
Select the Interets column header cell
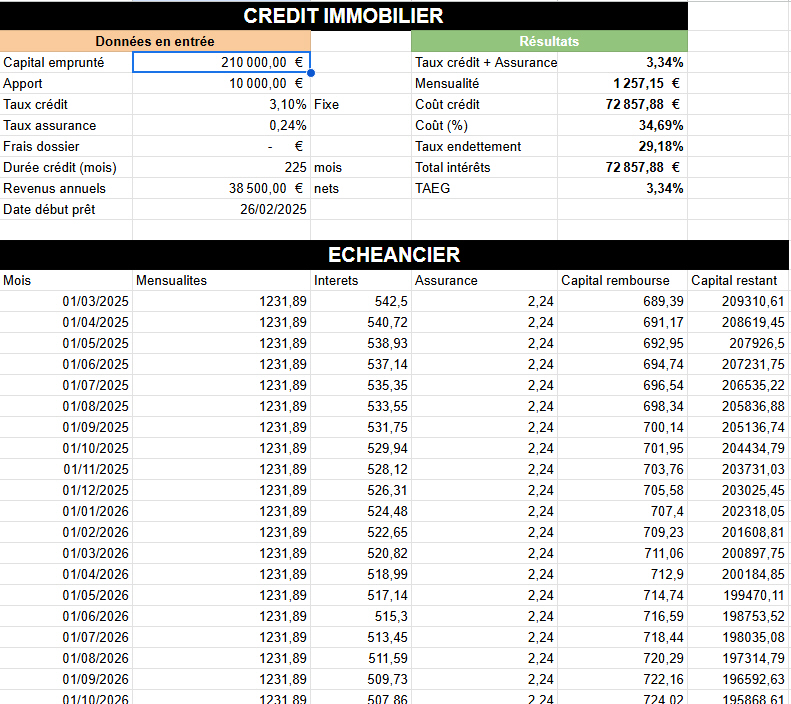[361, 280]
